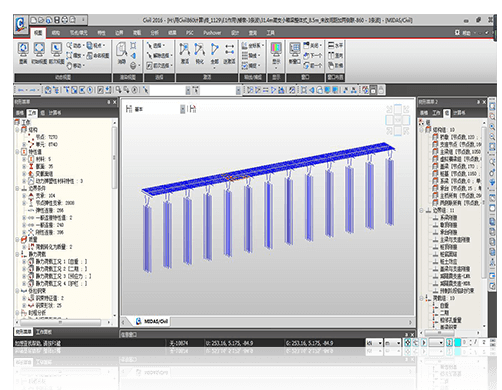The width and height of the screenshot is (502, 390).
Task: Expand the 材料: 5 tree item
Action: [x=24, y=159]
